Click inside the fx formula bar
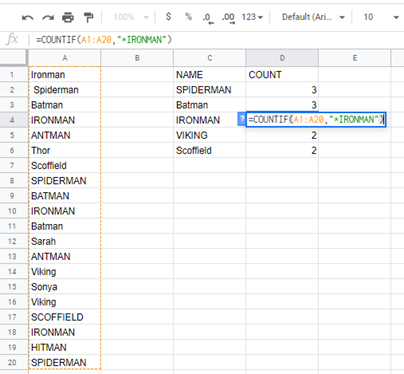The height and width of the screenshot is (374, 404). (217, 40)
